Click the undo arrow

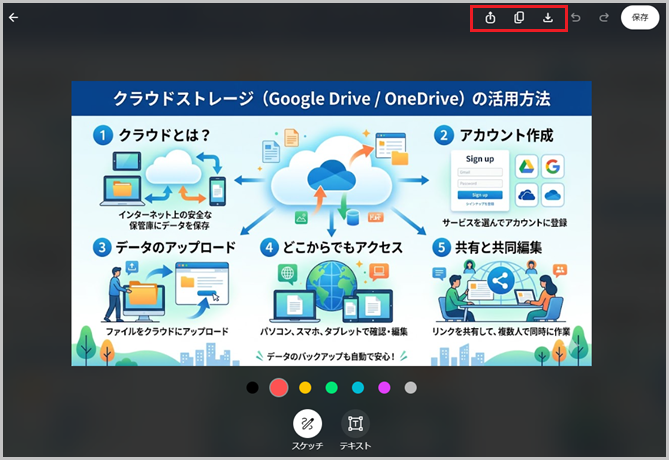pos(576,17)
